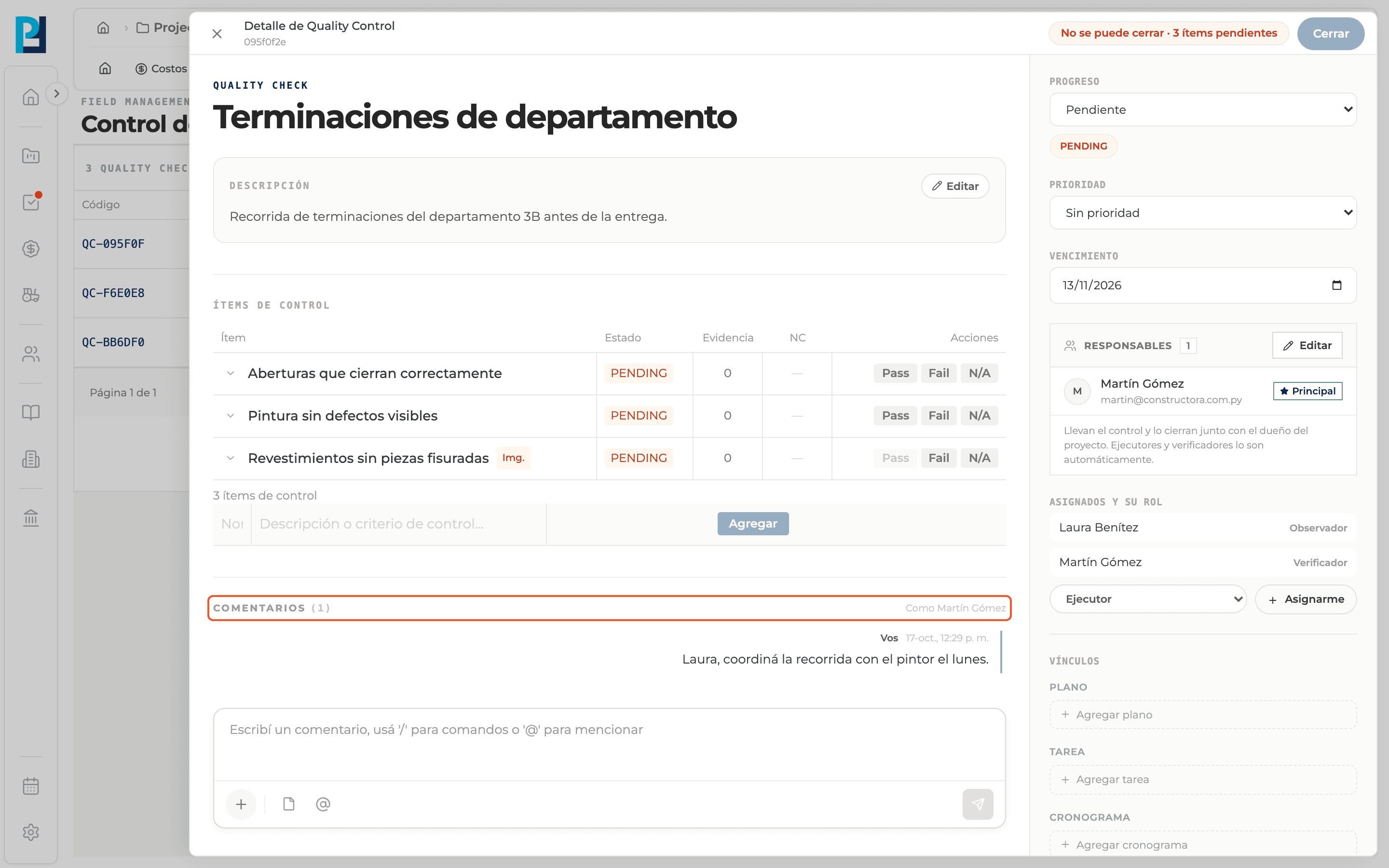Expand the sidebar with the chevron arrow
This screenshot has height=868, width=1389.
point(56,94)
